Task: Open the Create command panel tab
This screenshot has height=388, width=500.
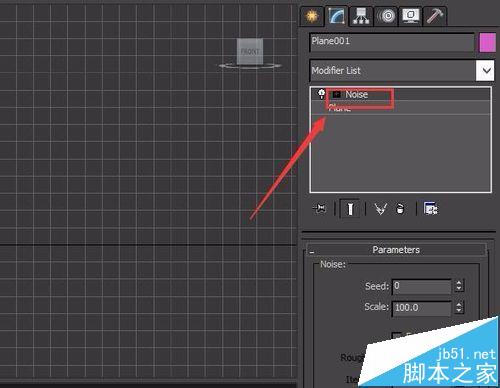Action: [x=311, y=16]
